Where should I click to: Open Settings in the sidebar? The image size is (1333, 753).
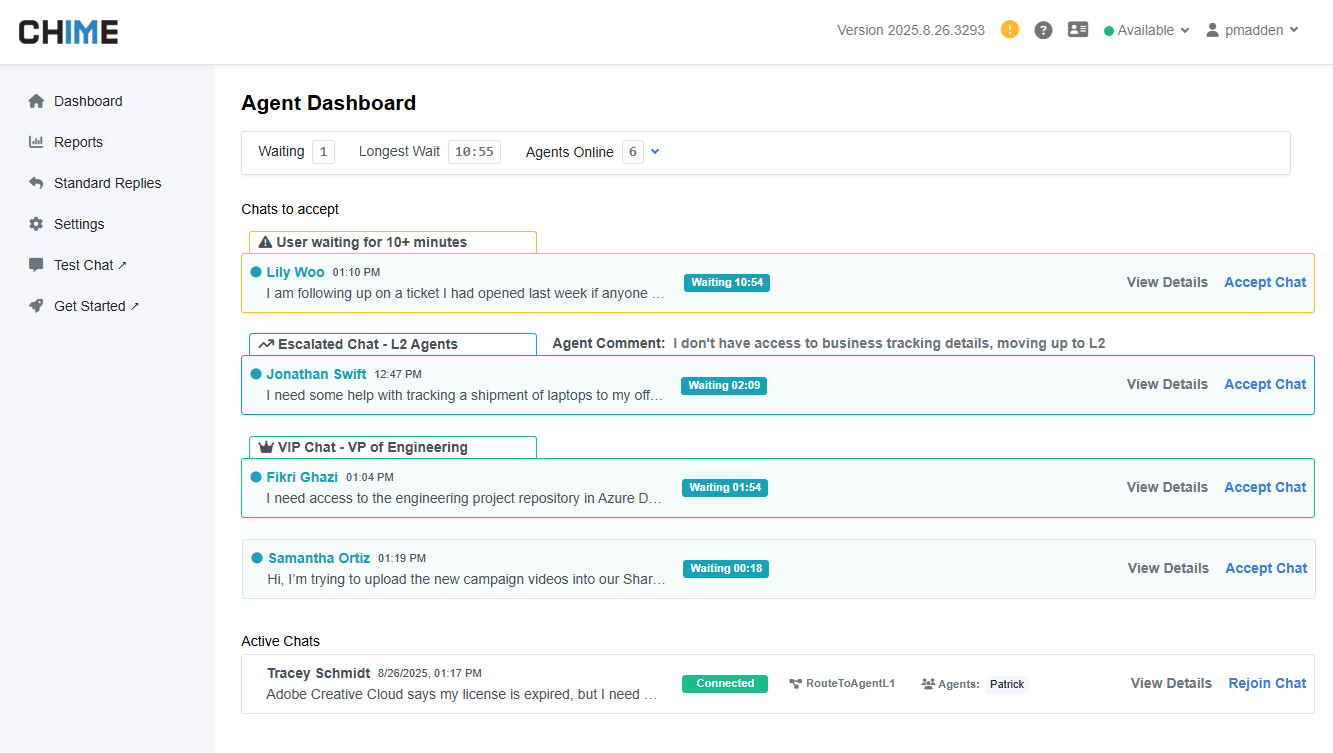tap(79, 224)
